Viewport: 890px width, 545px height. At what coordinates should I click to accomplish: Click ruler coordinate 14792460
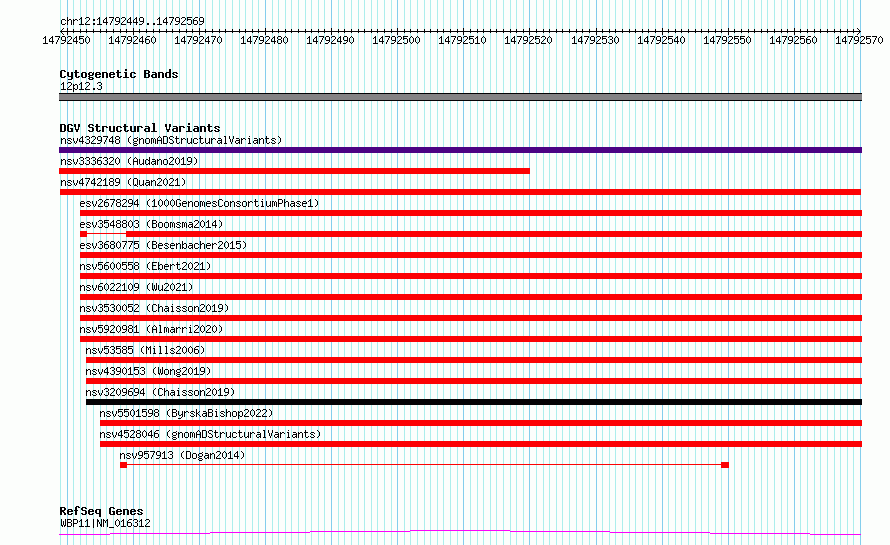[x=132, y=40]
